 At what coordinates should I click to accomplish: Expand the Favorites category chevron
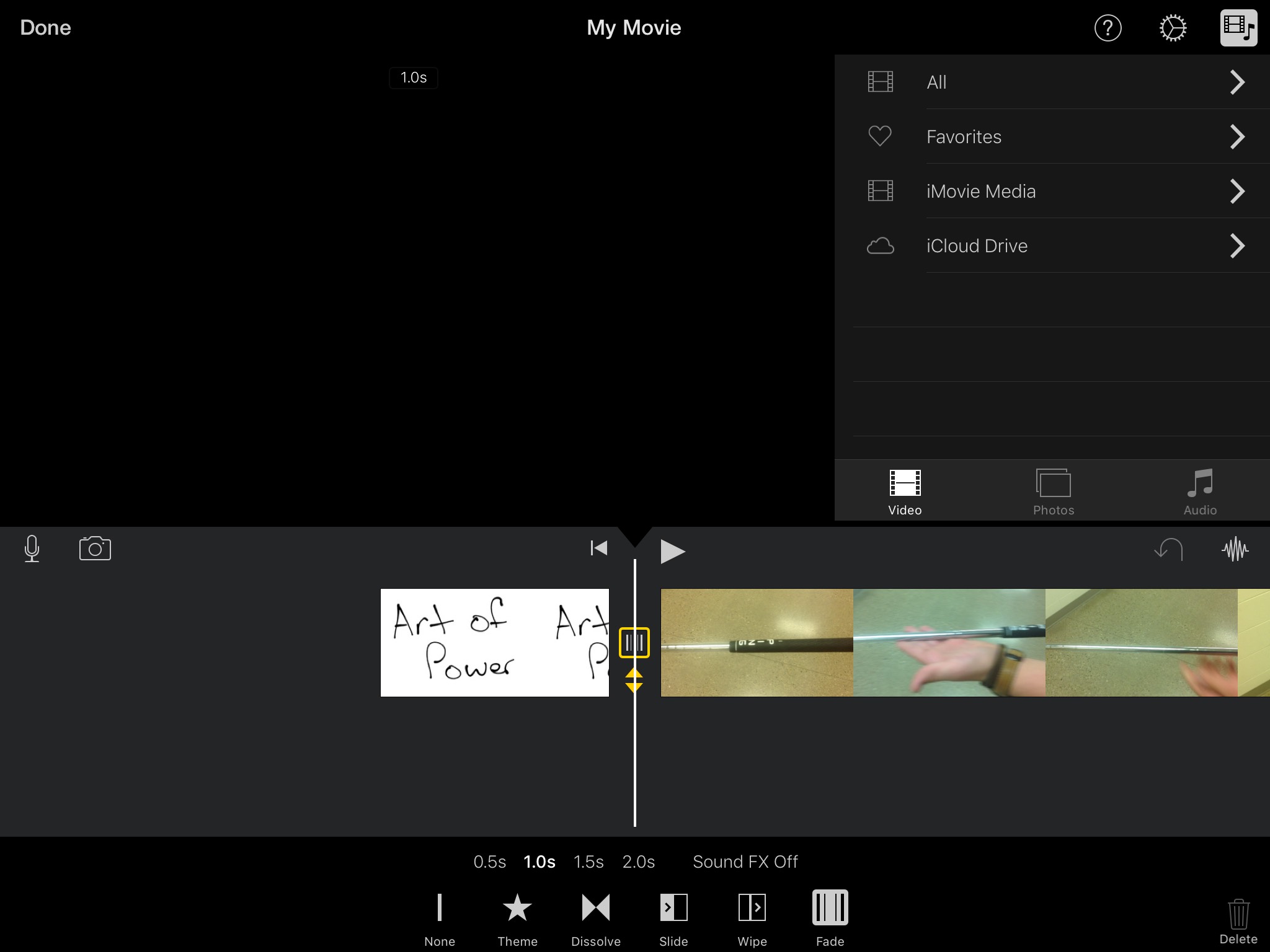(1237, 136)
